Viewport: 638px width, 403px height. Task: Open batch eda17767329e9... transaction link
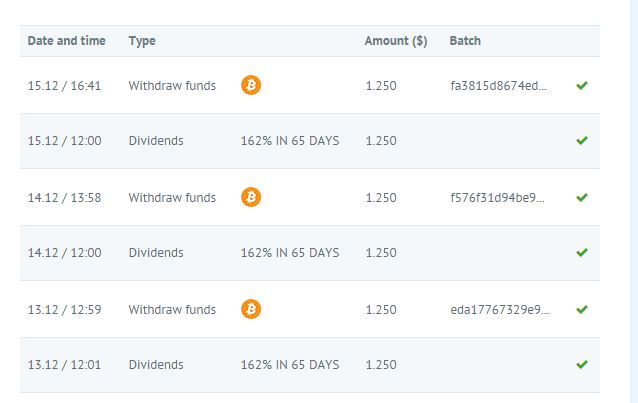coord(499,310)
